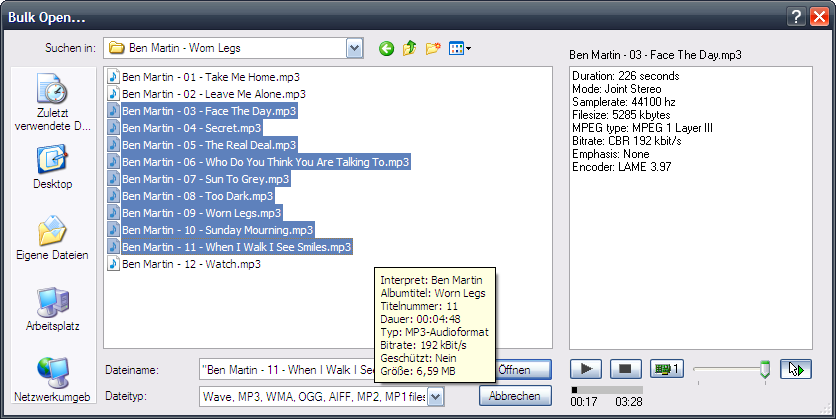836x419 pixels.
Task: Click the help question mark button
Action: point(795,17)
